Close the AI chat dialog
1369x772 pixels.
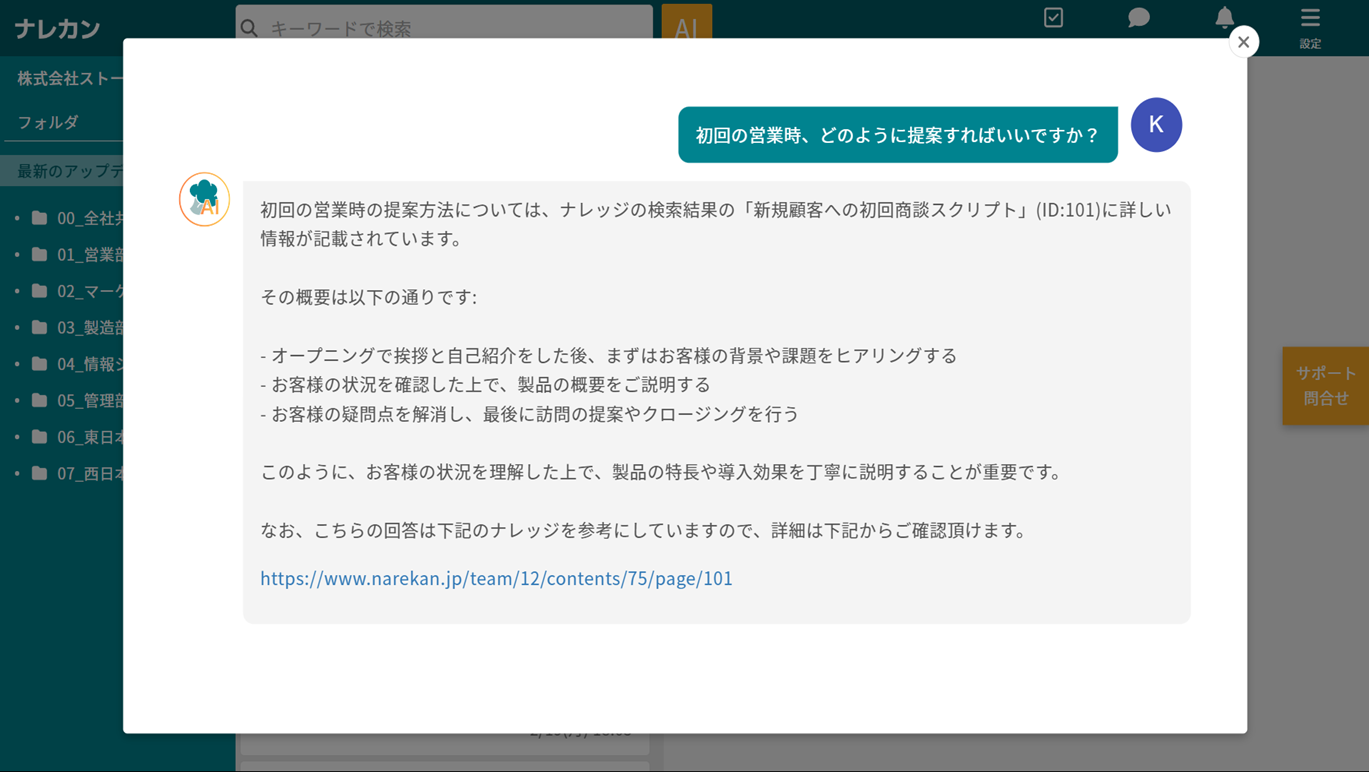tap(1243, 42)
